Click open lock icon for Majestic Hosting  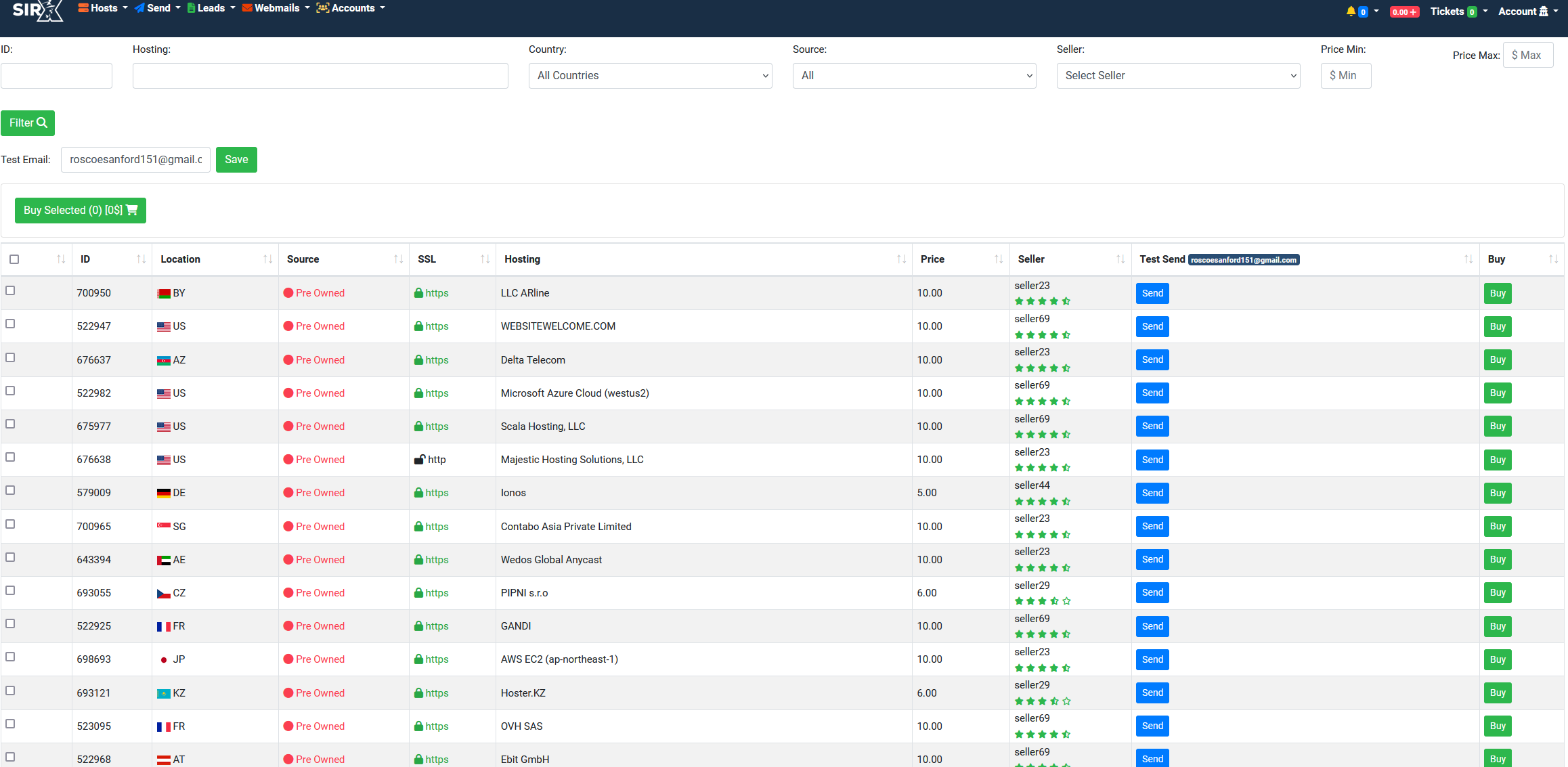[x=420, y=460]
